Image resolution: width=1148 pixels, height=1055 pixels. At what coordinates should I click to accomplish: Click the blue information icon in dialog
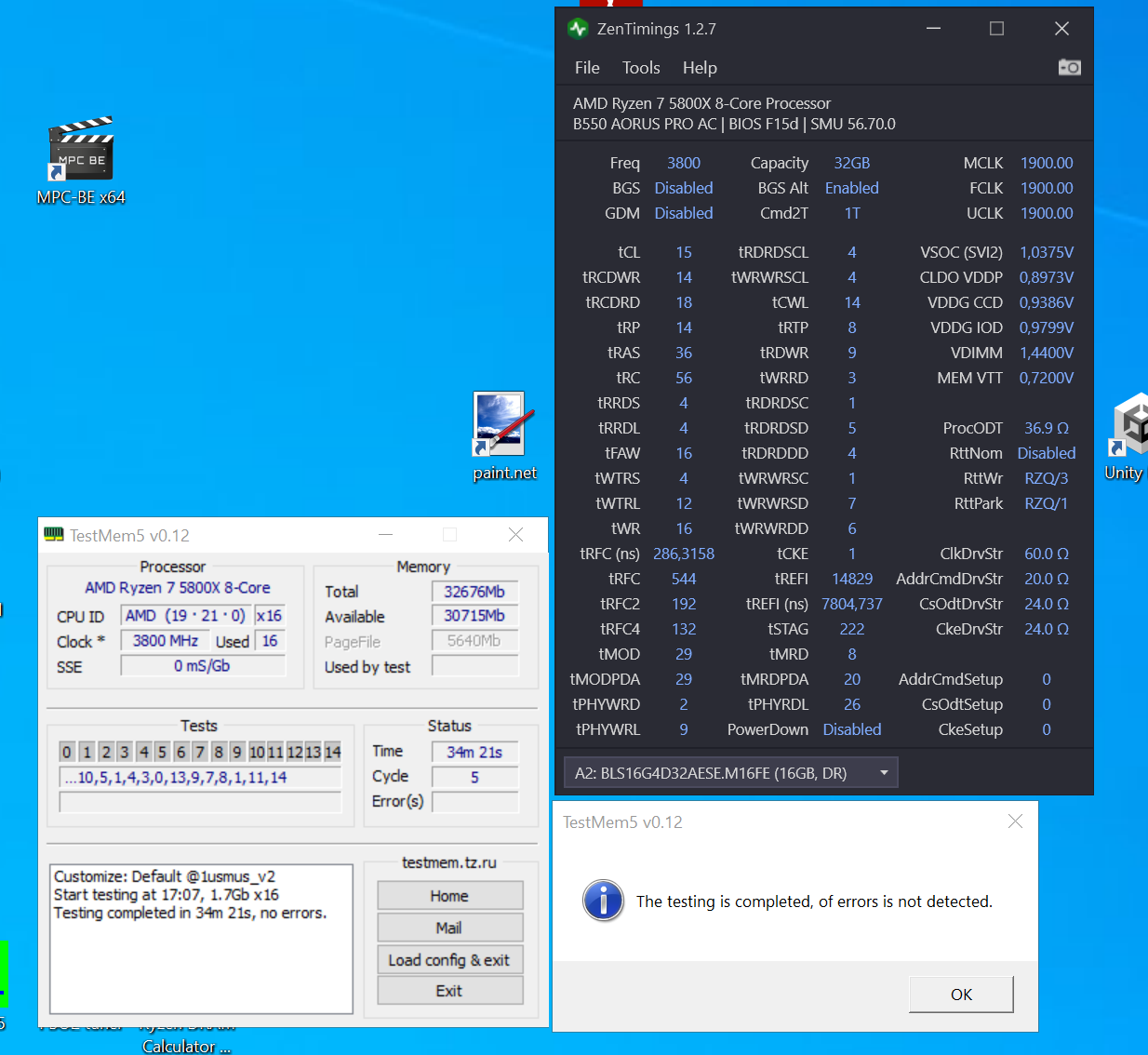603,901
